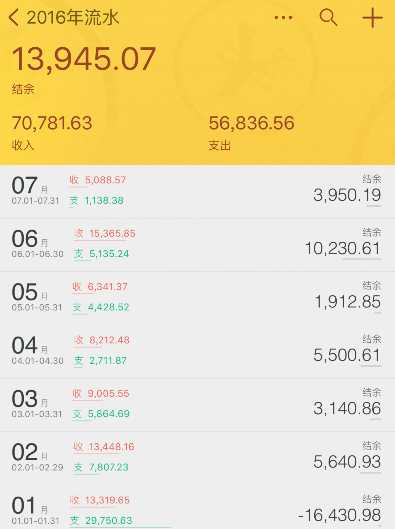Image resolution: width=395 pixels, height=529 pixels.
Task: Expand the 07 month row
Action: (197, 192)
